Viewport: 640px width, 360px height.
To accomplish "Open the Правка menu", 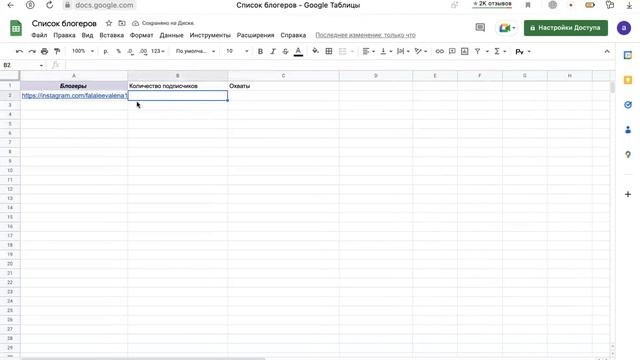I will (x=64, y=35).
